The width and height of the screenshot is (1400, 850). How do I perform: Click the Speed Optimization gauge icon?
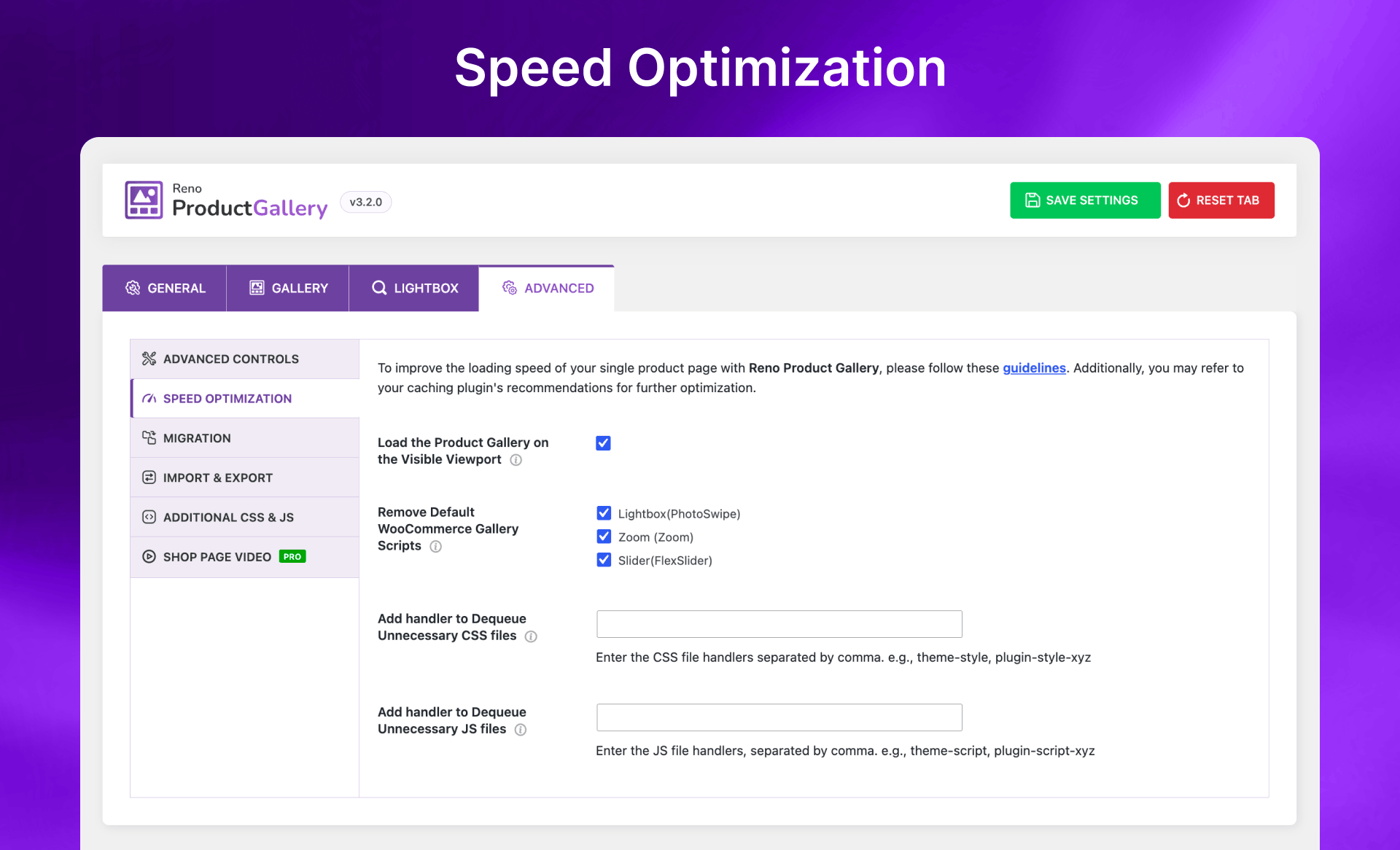[x=149, y=399]
